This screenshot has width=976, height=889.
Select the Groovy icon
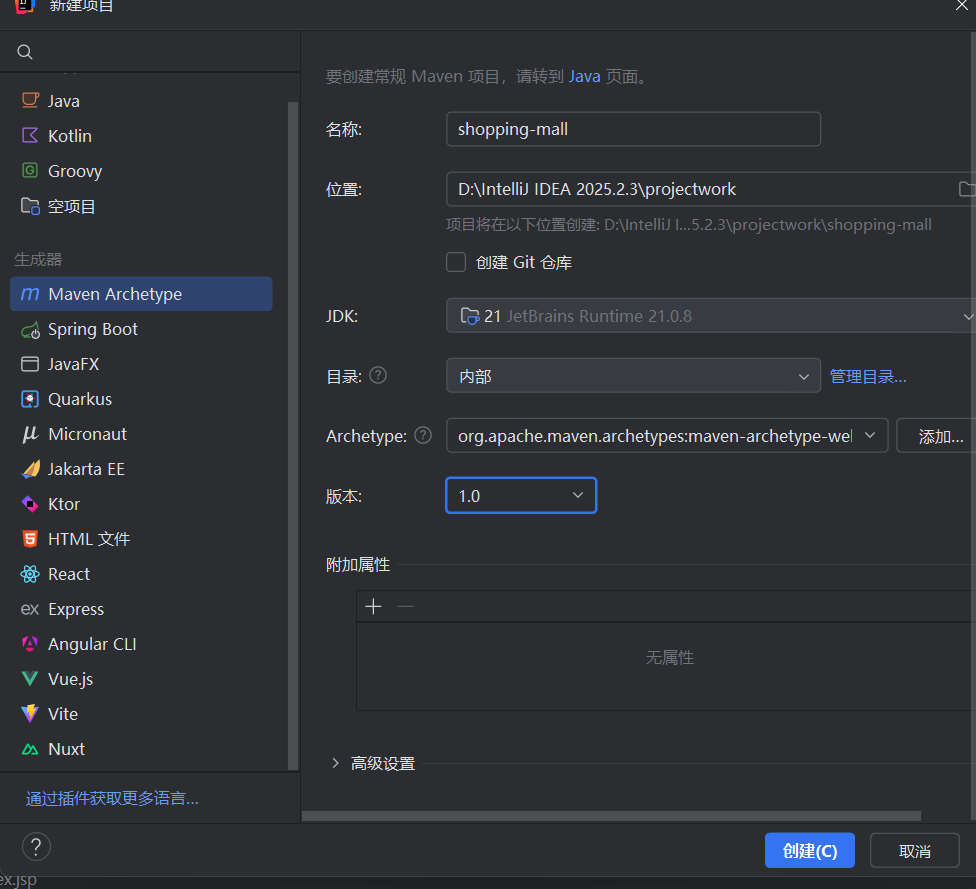point(30,170)
